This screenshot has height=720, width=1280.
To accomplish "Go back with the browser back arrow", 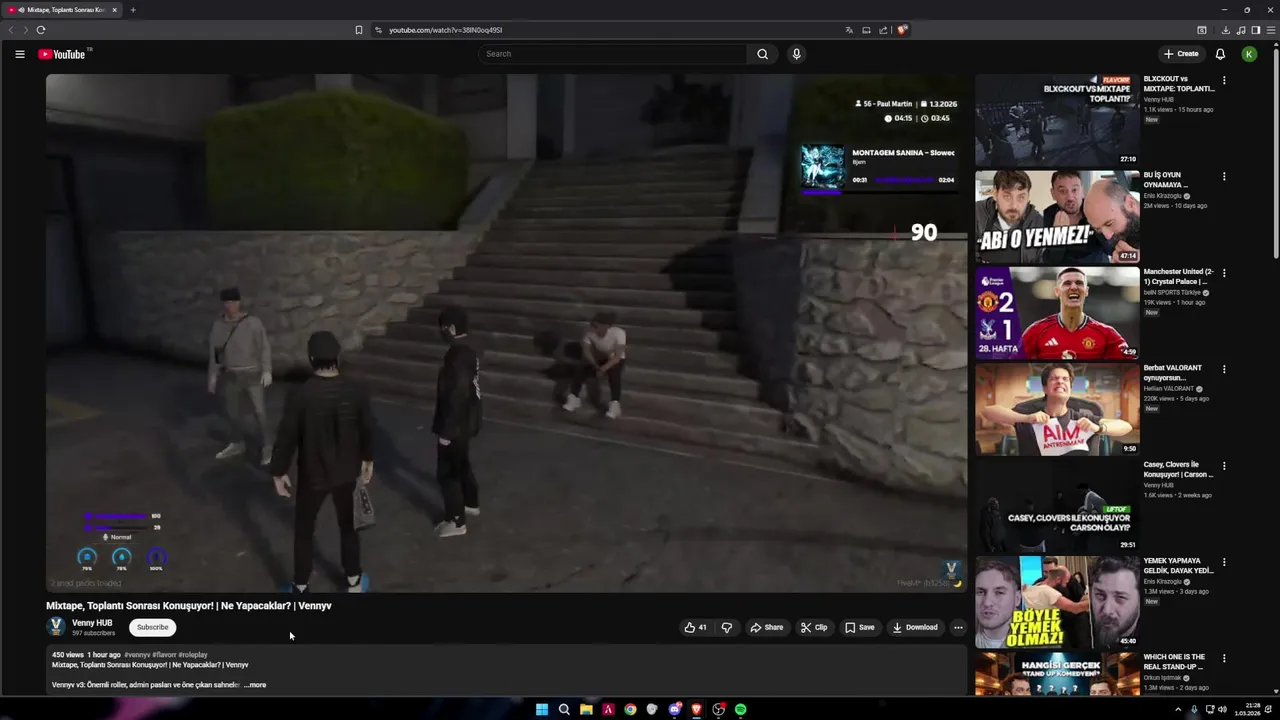I will pyautogui.click(x=11, y=30).
